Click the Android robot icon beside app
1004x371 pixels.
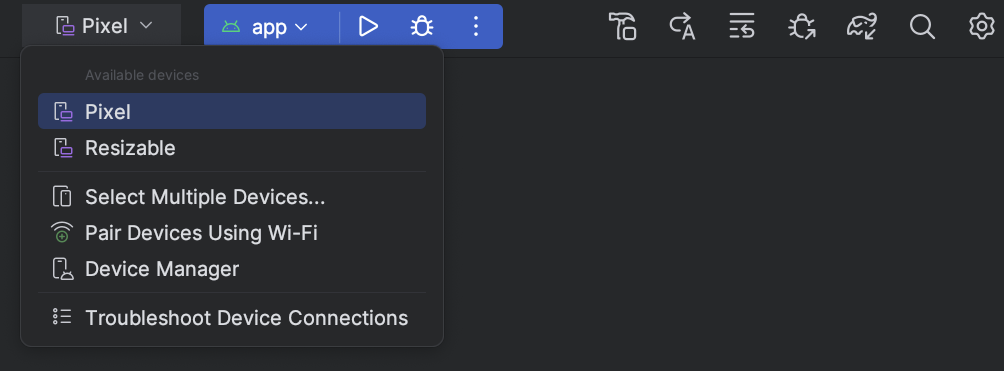pos(231,27)
